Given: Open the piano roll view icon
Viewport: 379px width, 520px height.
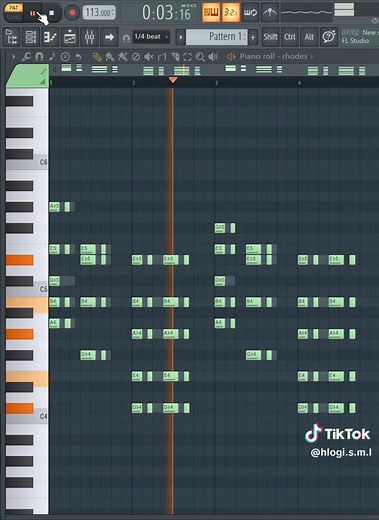Looking at the screenshot, I should point(50,37).
